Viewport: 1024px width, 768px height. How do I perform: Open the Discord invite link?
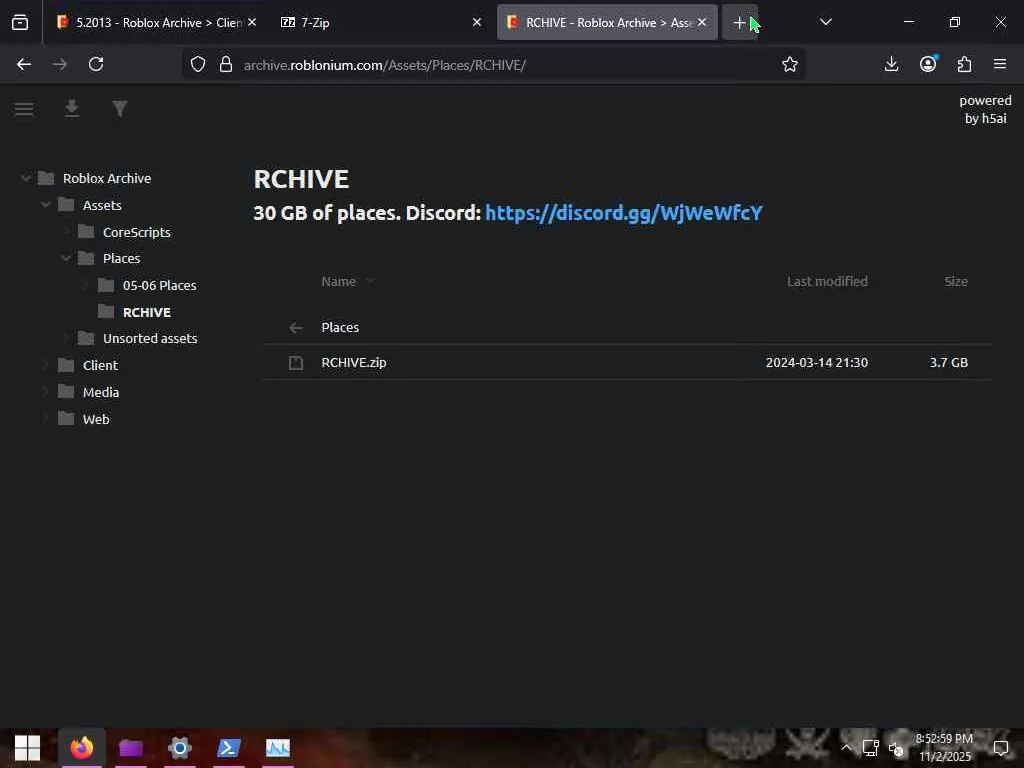click(624, 213)
